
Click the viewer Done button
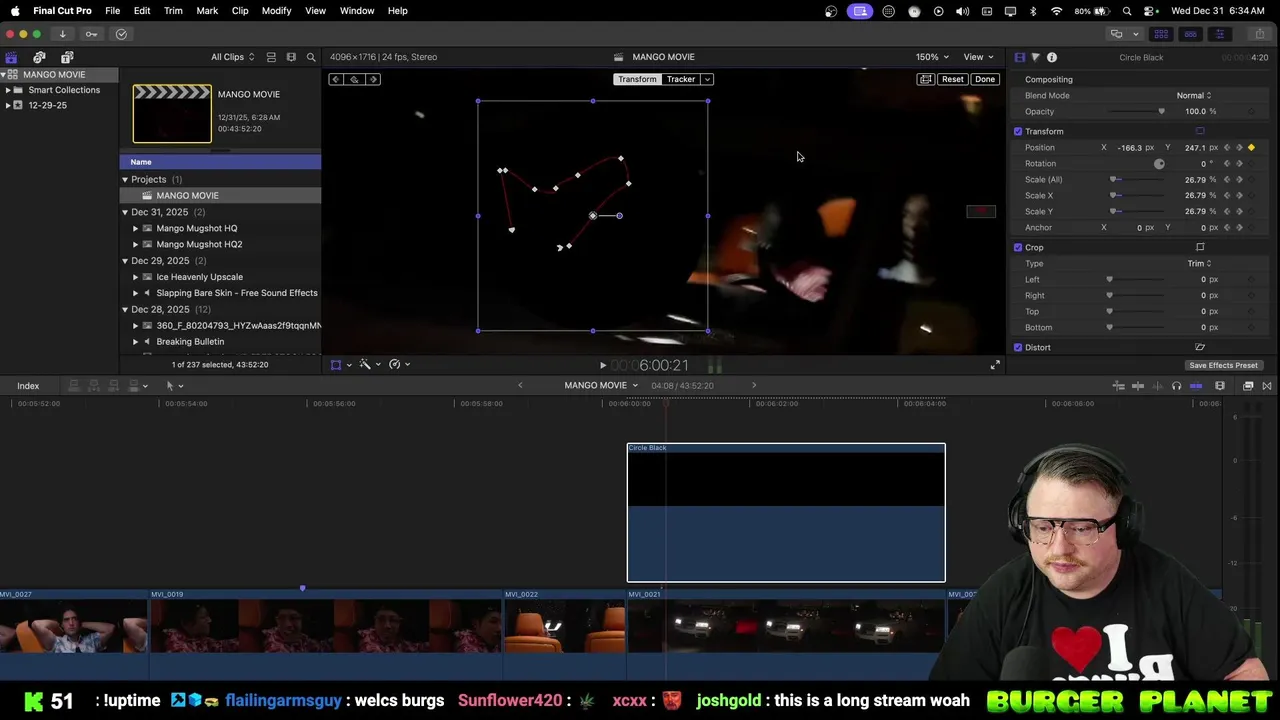(x=985, y=79)
